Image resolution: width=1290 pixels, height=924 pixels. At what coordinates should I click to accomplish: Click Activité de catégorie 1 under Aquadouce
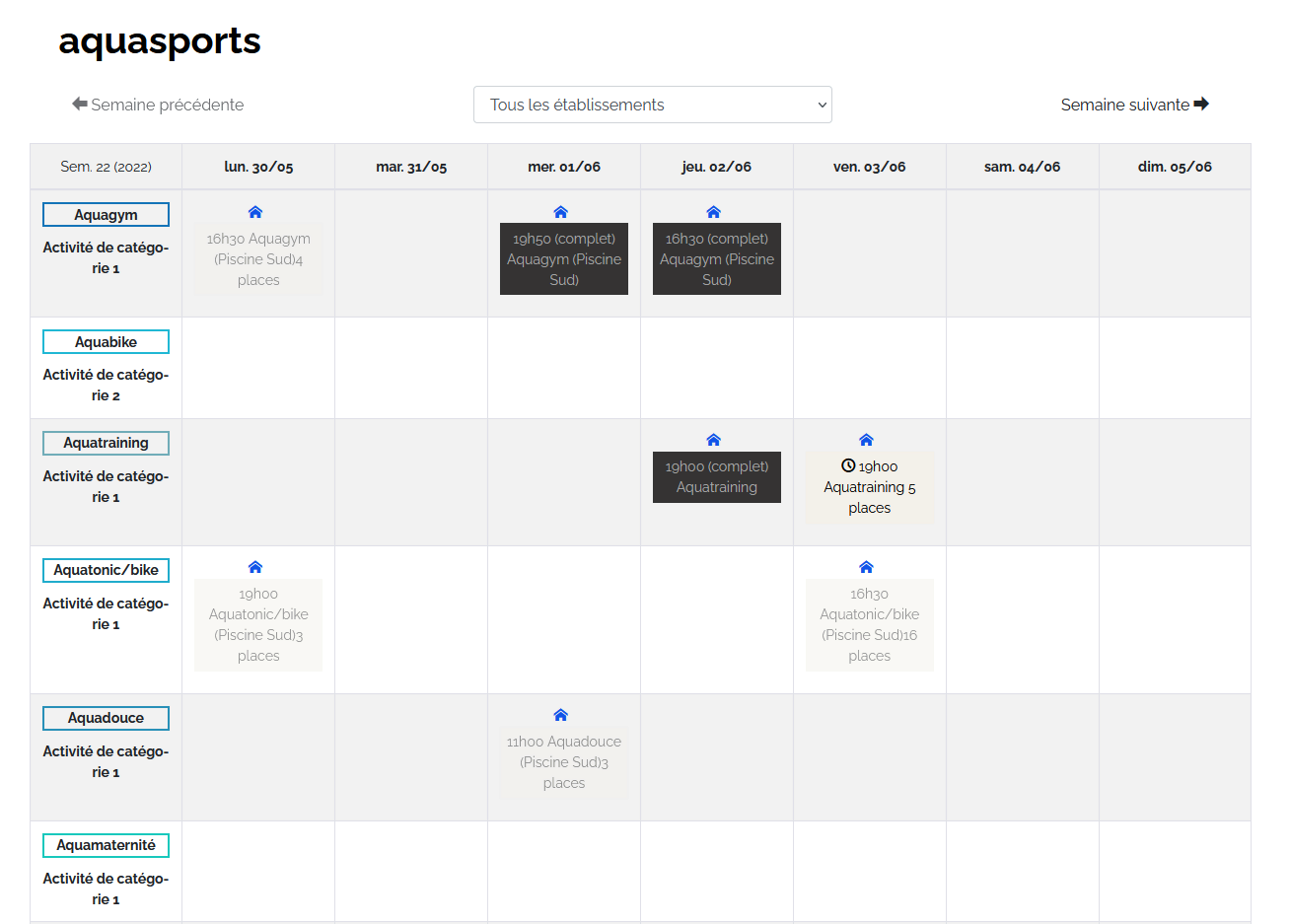(107, 761)
